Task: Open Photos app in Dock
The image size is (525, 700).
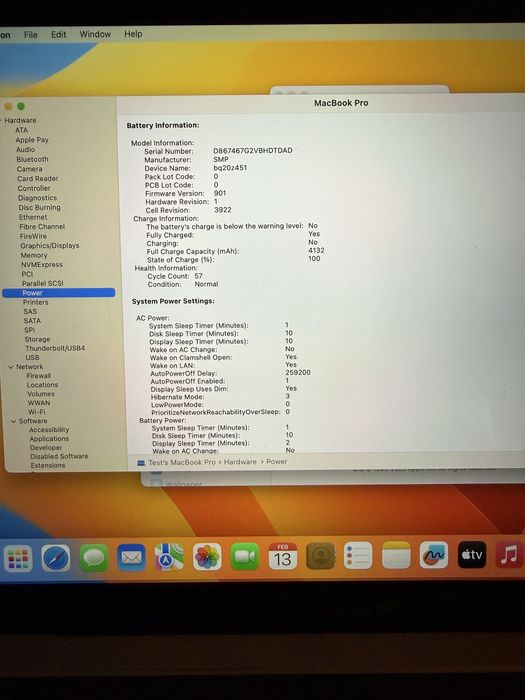Action: click(207, 557)
